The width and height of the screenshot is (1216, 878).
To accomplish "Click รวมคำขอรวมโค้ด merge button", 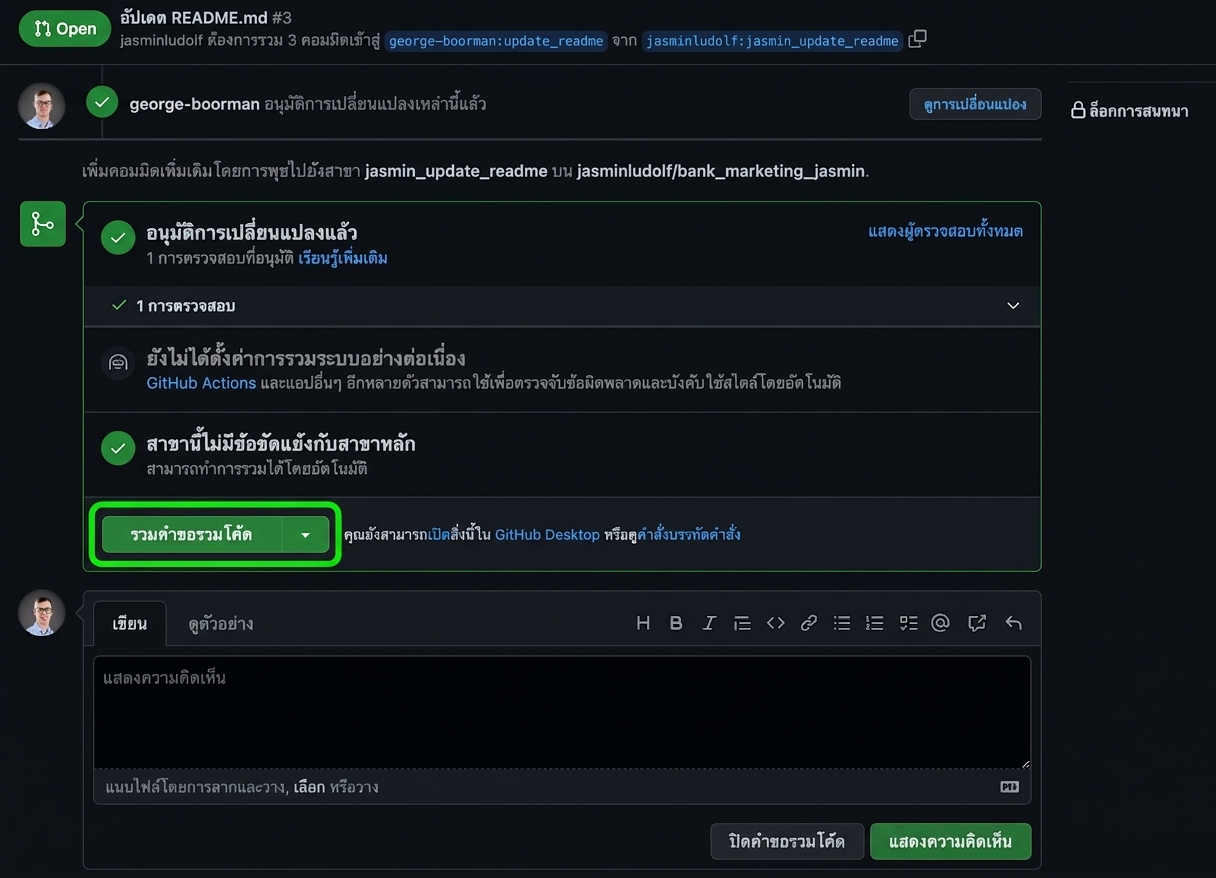I will tap(192, 535).
